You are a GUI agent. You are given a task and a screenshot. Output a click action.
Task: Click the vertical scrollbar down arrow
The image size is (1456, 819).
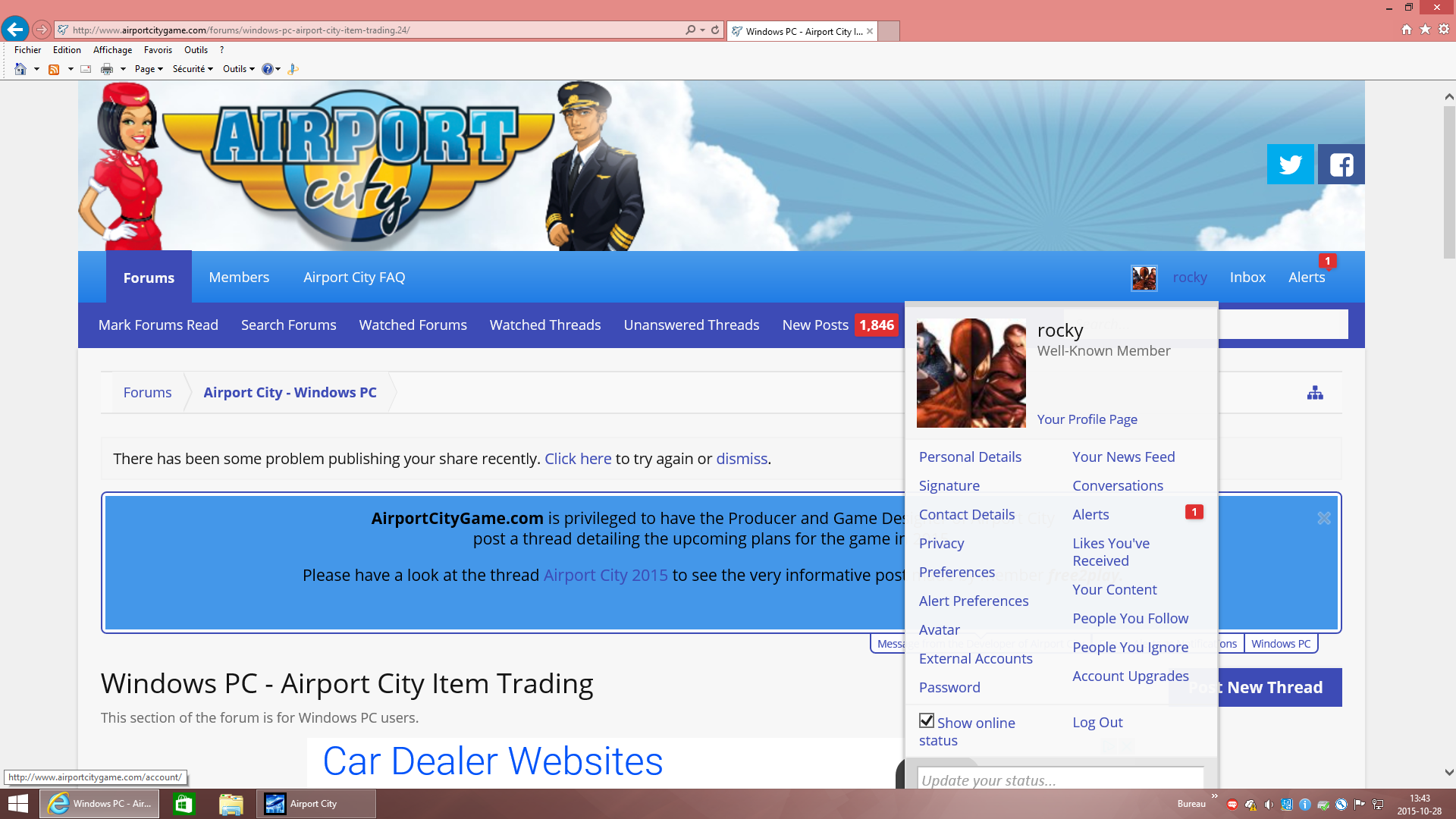point(1449,773)
